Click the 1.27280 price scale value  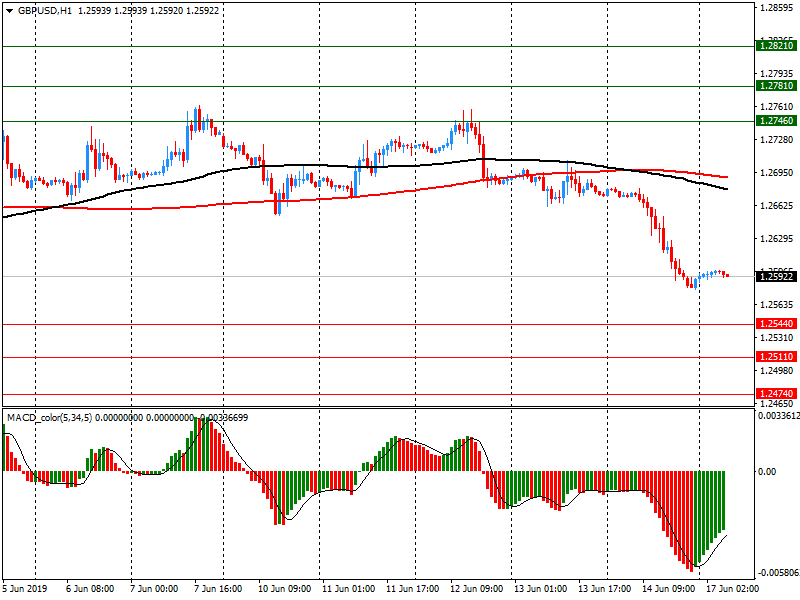[777, 140]
